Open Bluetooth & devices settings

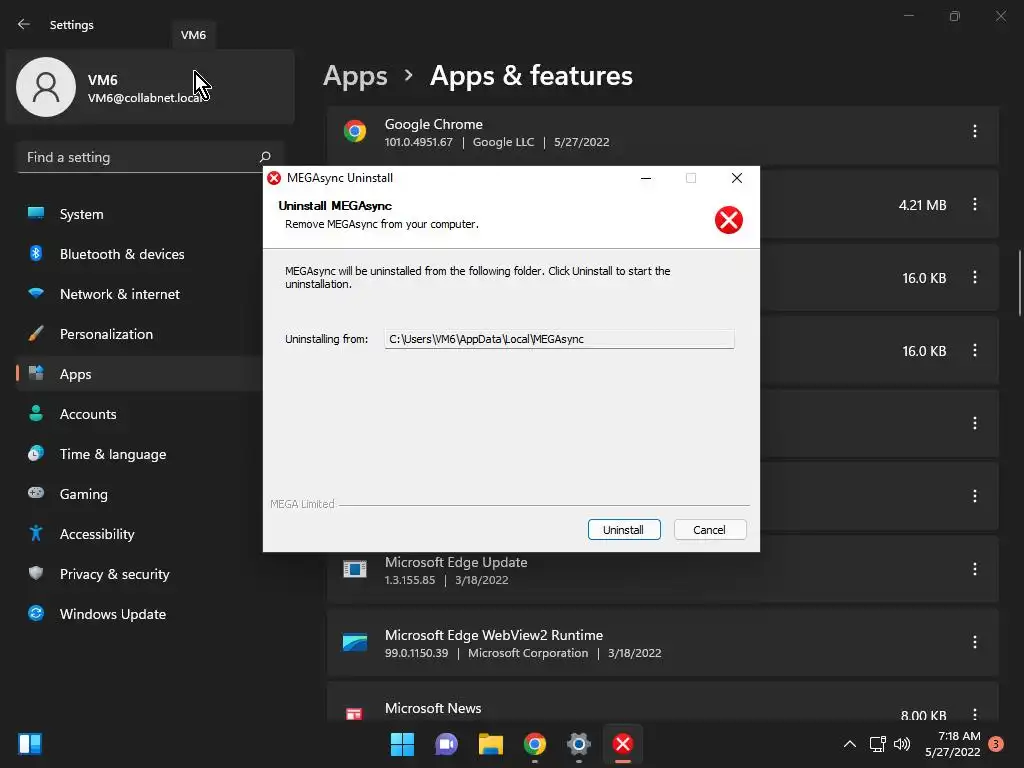click(139, 254)
